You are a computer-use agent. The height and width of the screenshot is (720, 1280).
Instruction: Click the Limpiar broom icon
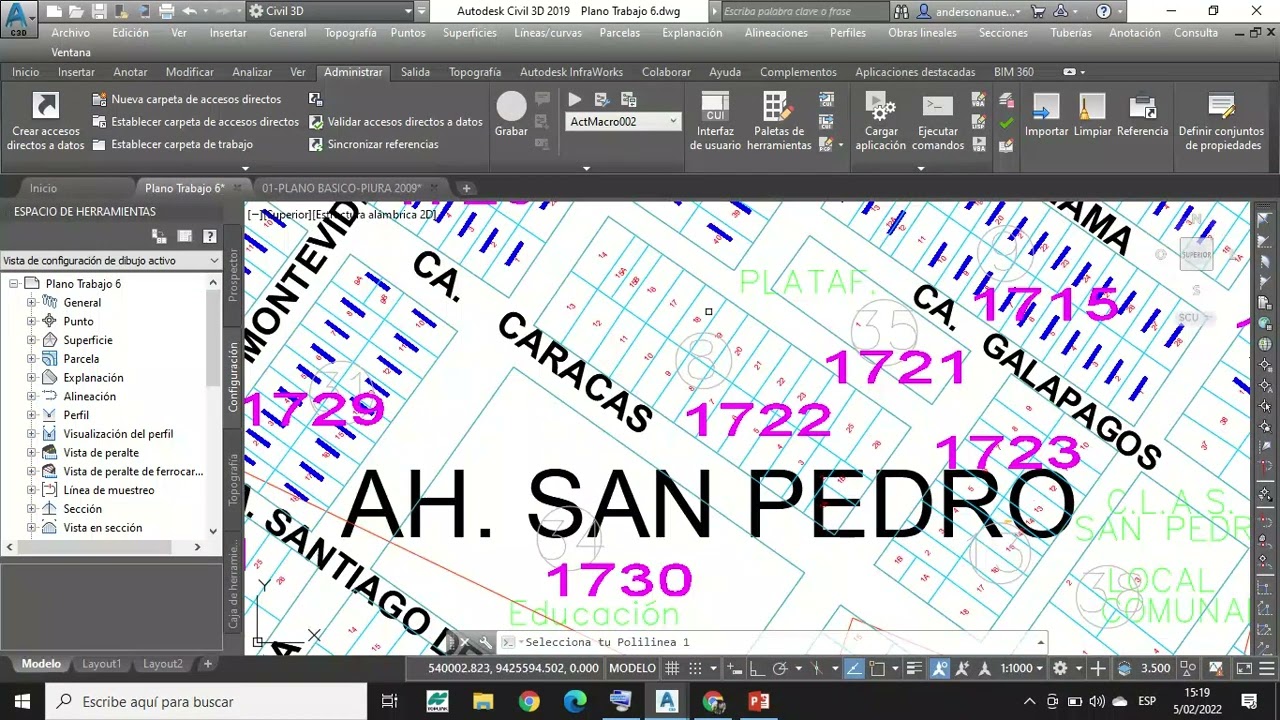click(1092, 106)
